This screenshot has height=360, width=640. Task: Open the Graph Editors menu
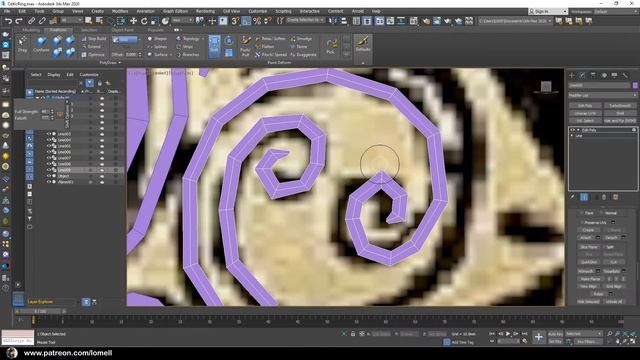tap(175, 11)
